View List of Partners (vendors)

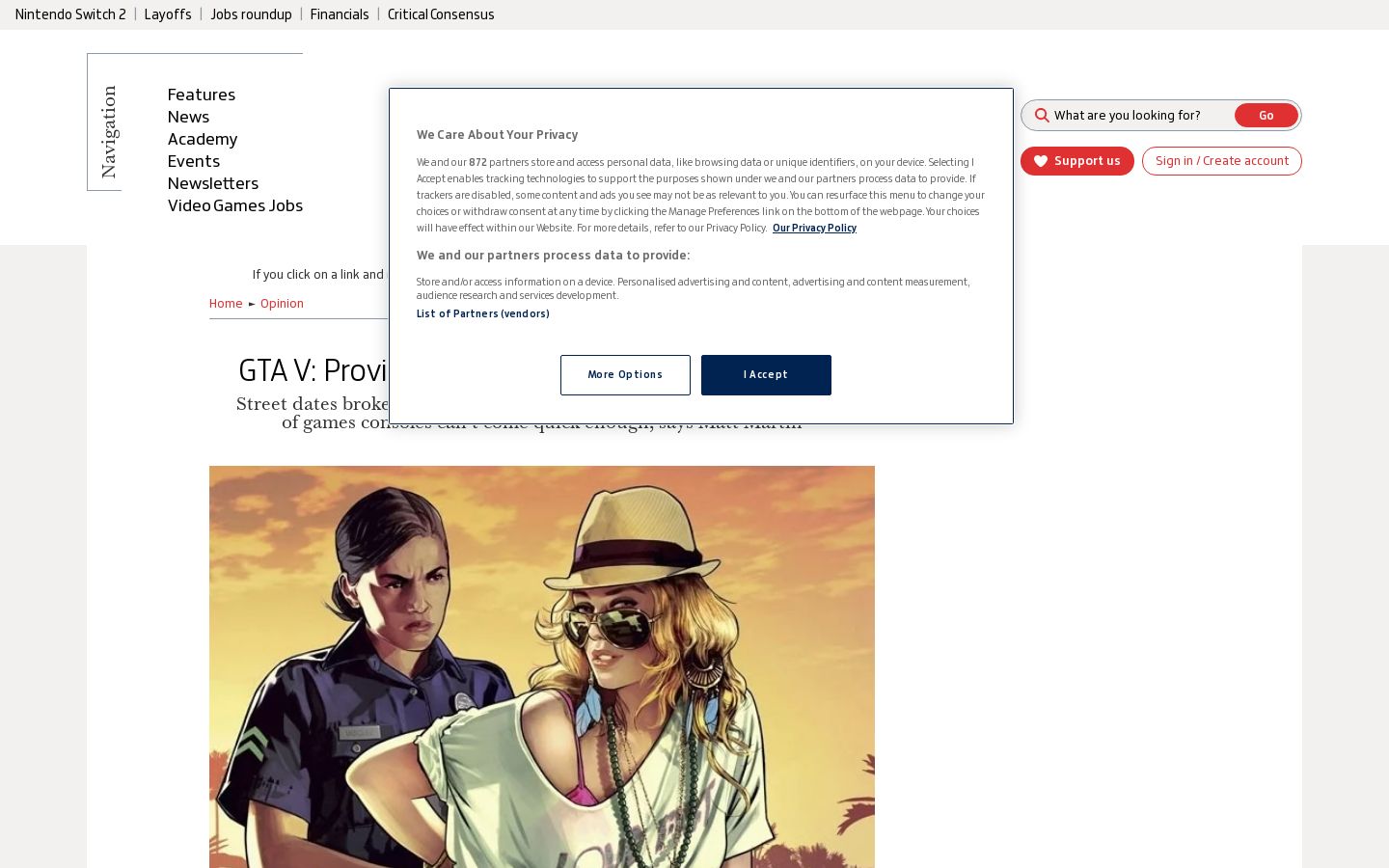click(483, 313)
